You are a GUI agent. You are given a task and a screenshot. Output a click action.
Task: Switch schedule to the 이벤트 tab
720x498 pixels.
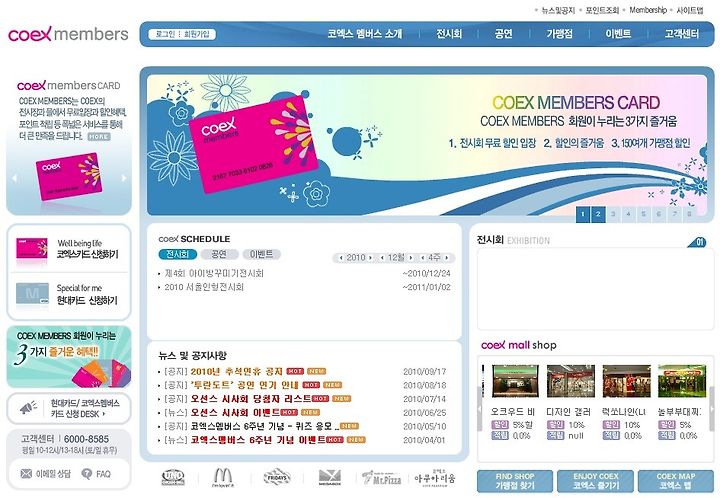tap(261, 254)
